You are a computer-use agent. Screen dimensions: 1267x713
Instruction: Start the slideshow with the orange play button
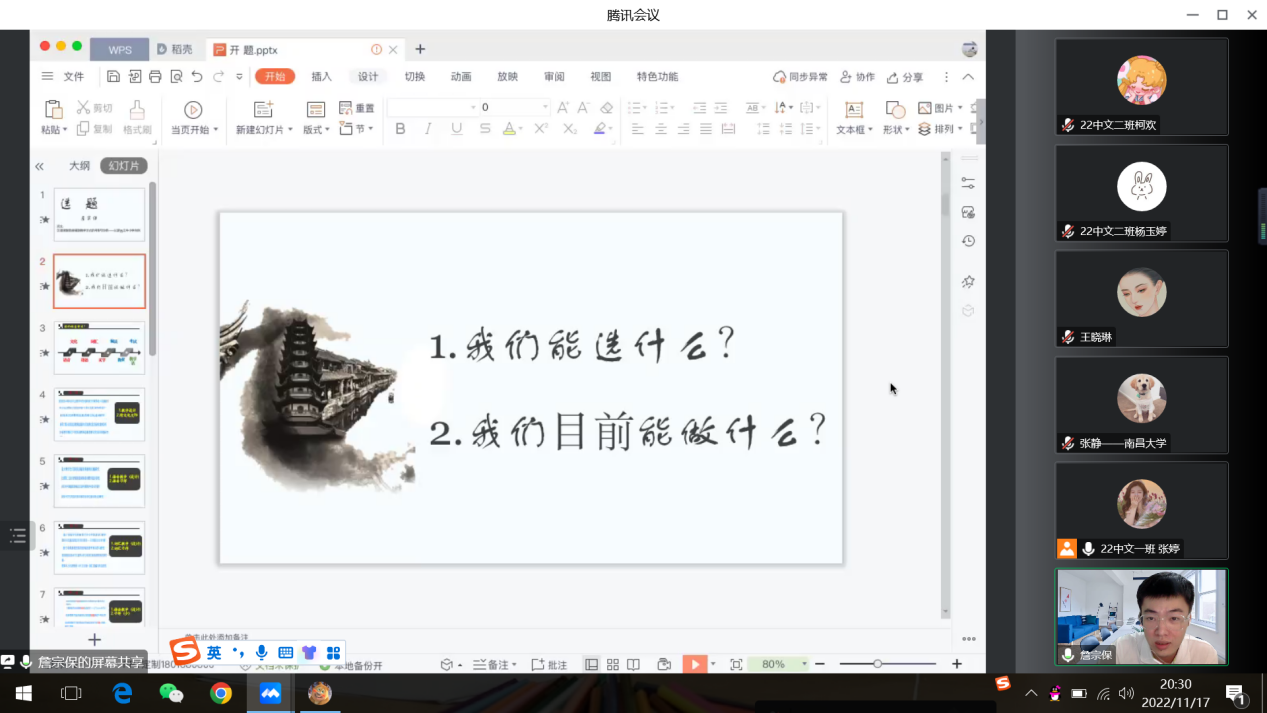coord(695,664)
